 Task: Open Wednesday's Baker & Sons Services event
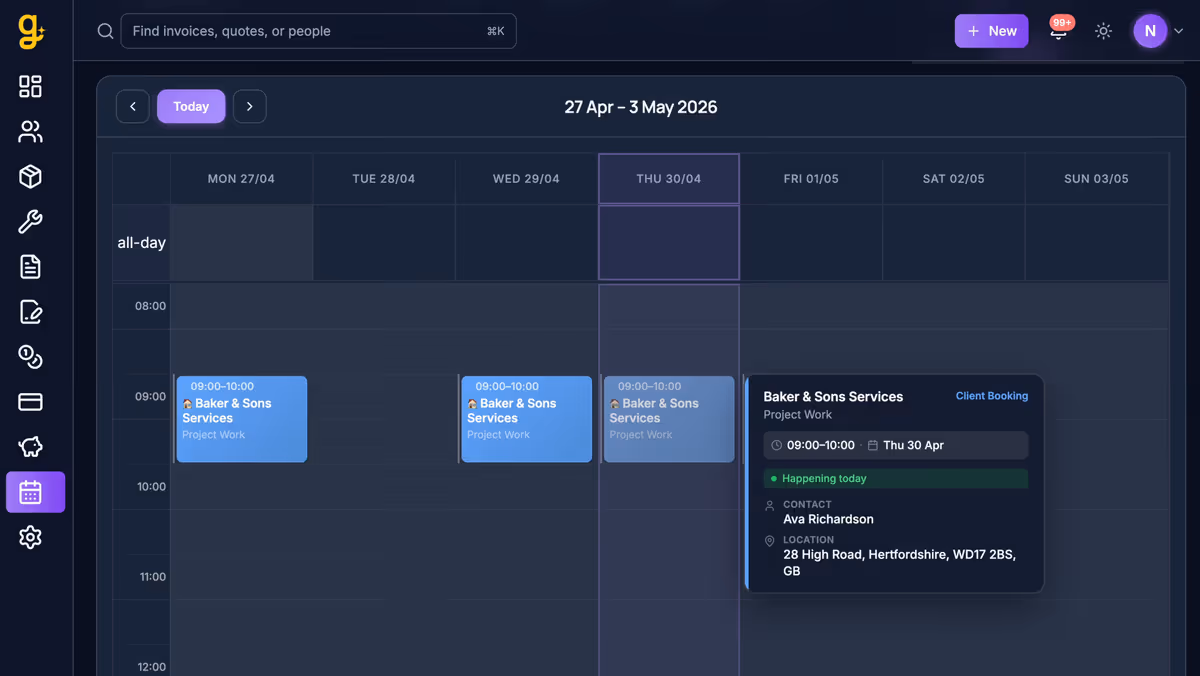[x=527, y=419]
